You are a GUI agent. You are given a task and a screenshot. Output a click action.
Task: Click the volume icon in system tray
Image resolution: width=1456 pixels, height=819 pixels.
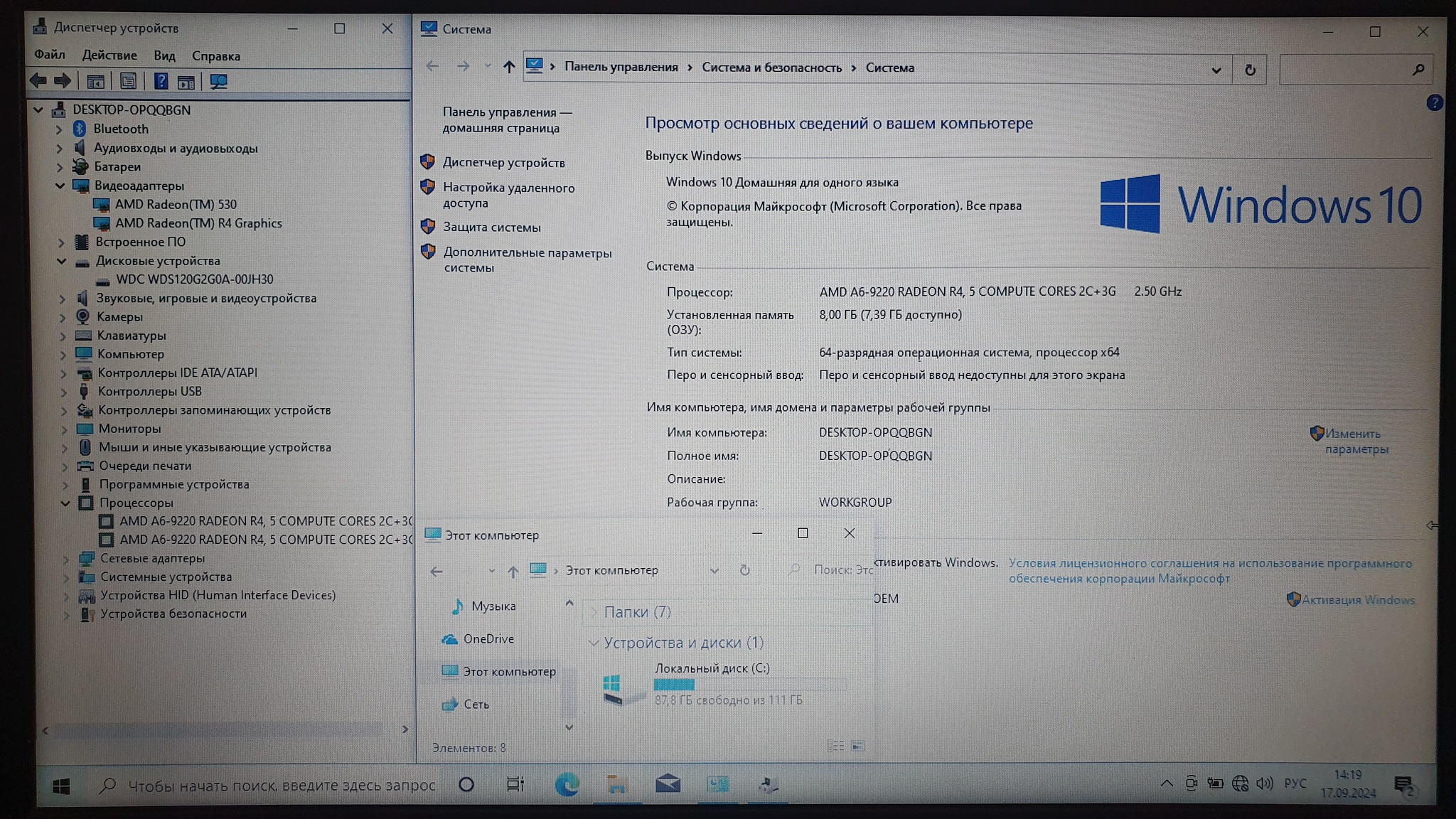coord(1264,783)
